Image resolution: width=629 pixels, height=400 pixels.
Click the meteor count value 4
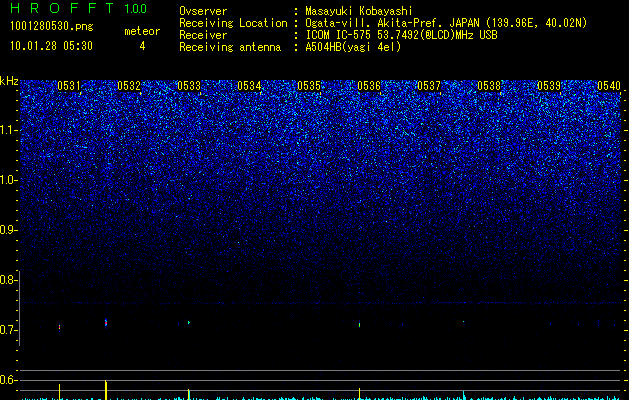point(142,46)
